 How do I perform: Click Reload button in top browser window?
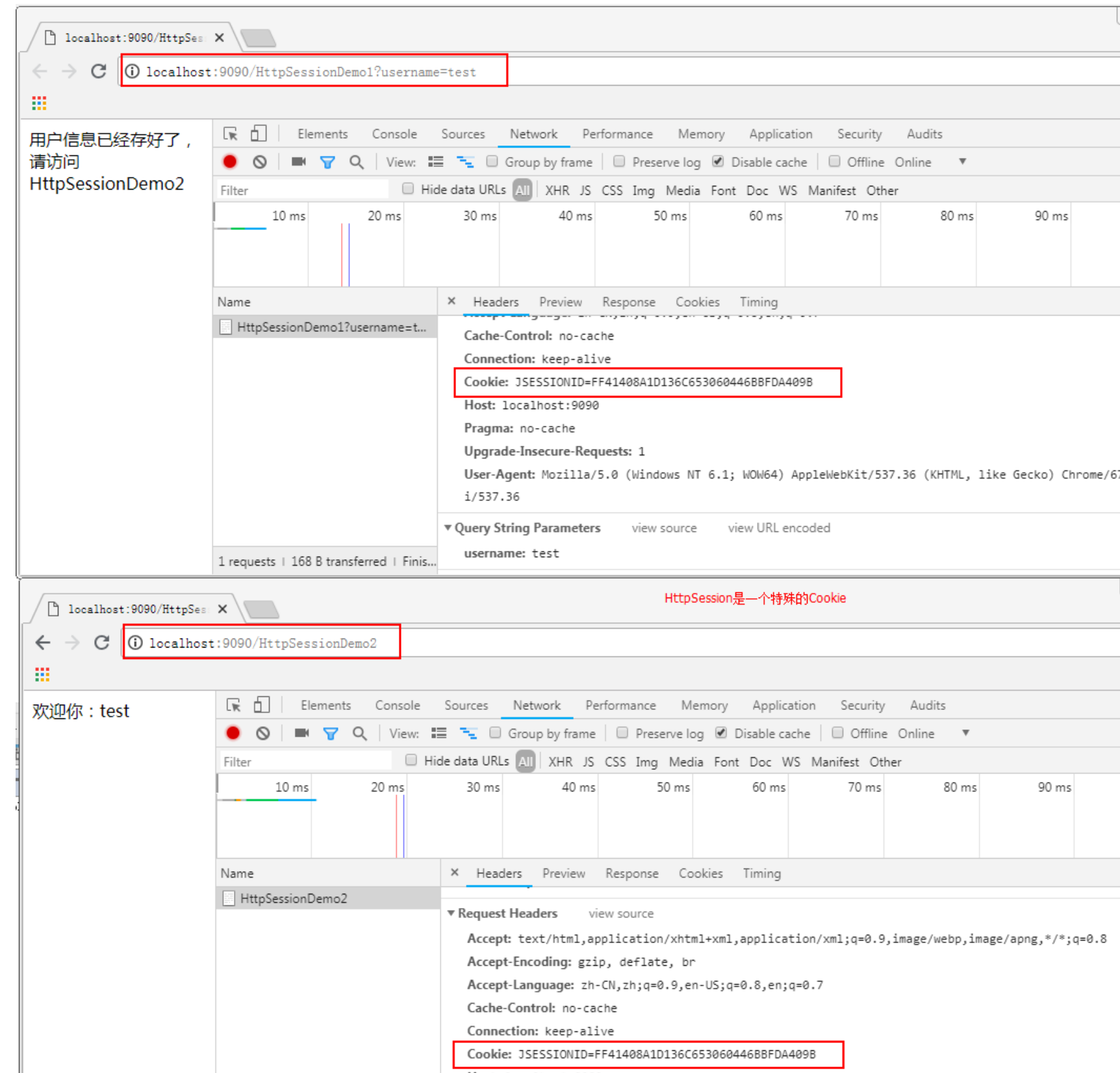point(99,71)
